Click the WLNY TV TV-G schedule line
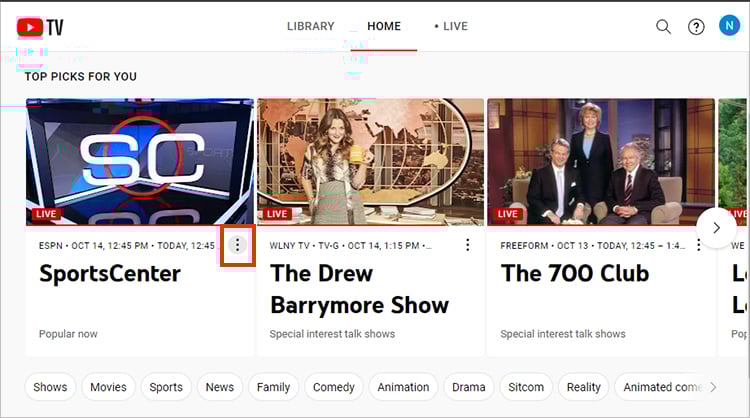750x418 pixels. 351,245
